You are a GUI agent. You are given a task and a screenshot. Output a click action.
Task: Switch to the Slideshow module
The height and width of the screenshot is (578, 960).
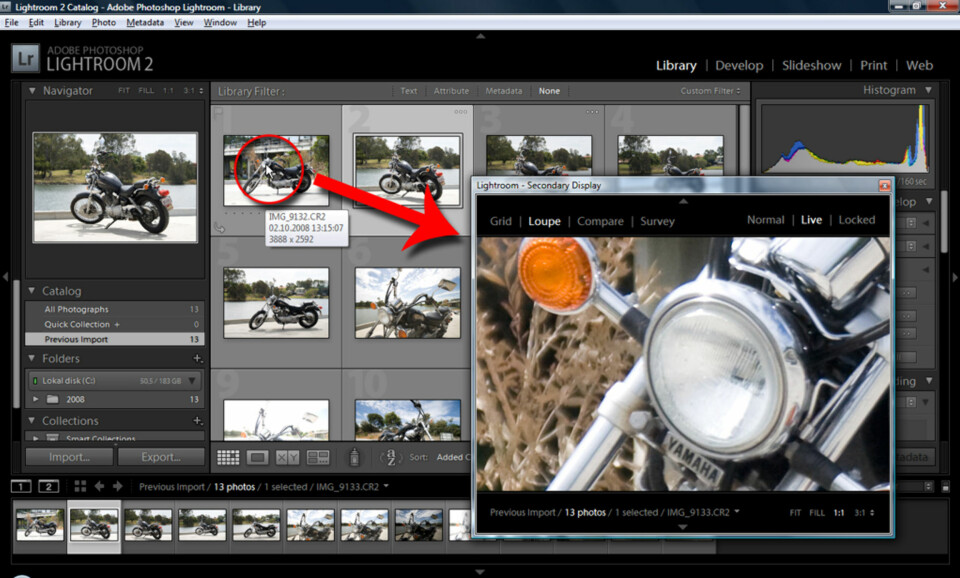point(811,66)
